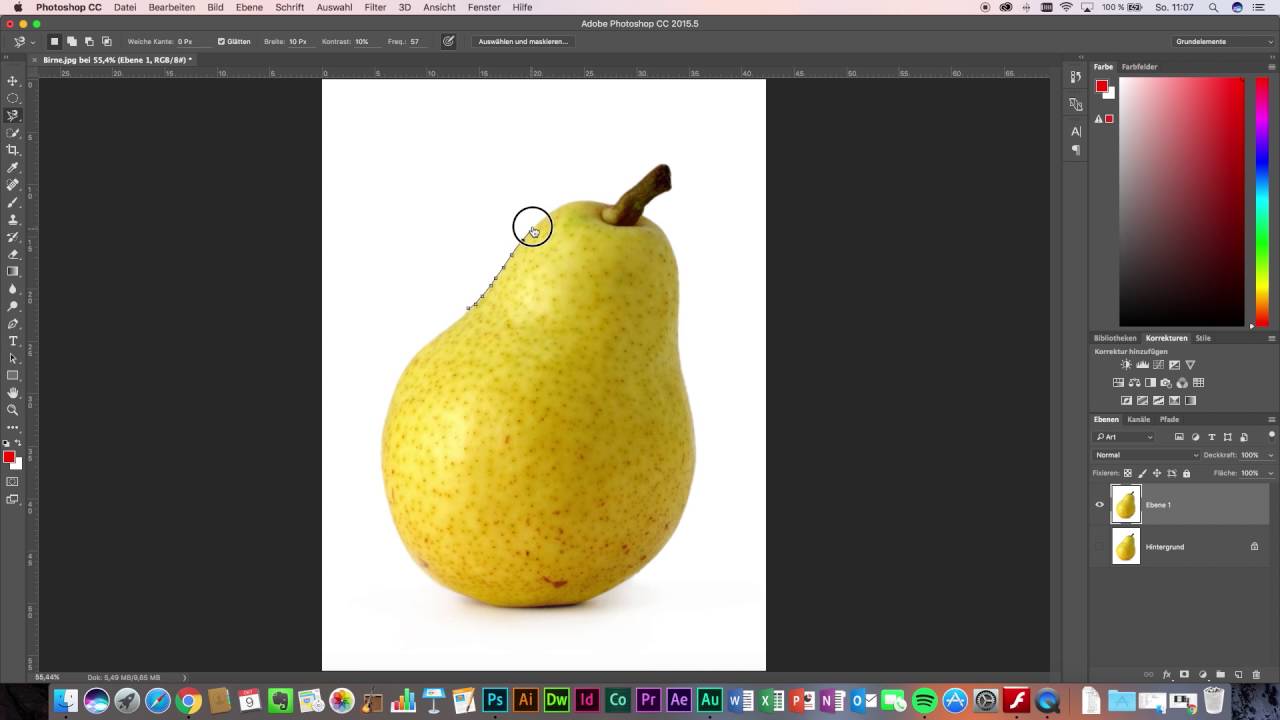
Task: Toggle lock all for layer
Action: 1186,473
